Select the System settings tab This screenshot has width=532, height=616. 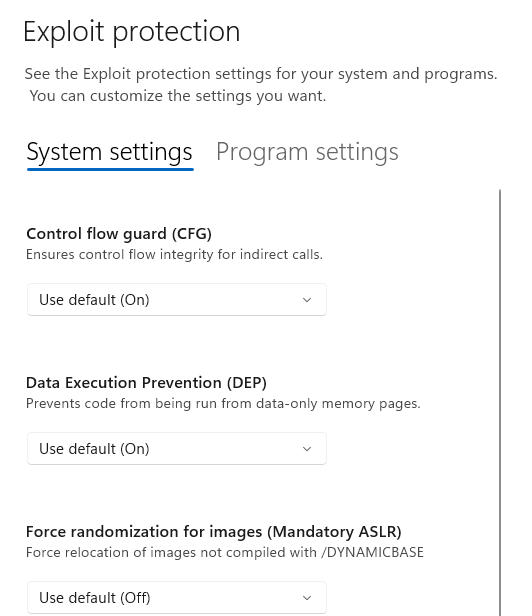point(110,152)
